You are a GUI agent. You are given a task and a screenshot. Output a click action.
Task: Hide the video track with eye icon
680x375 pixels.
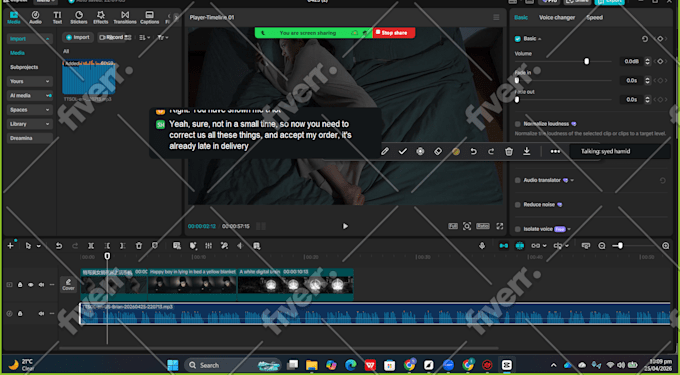(x=30, y=285)
